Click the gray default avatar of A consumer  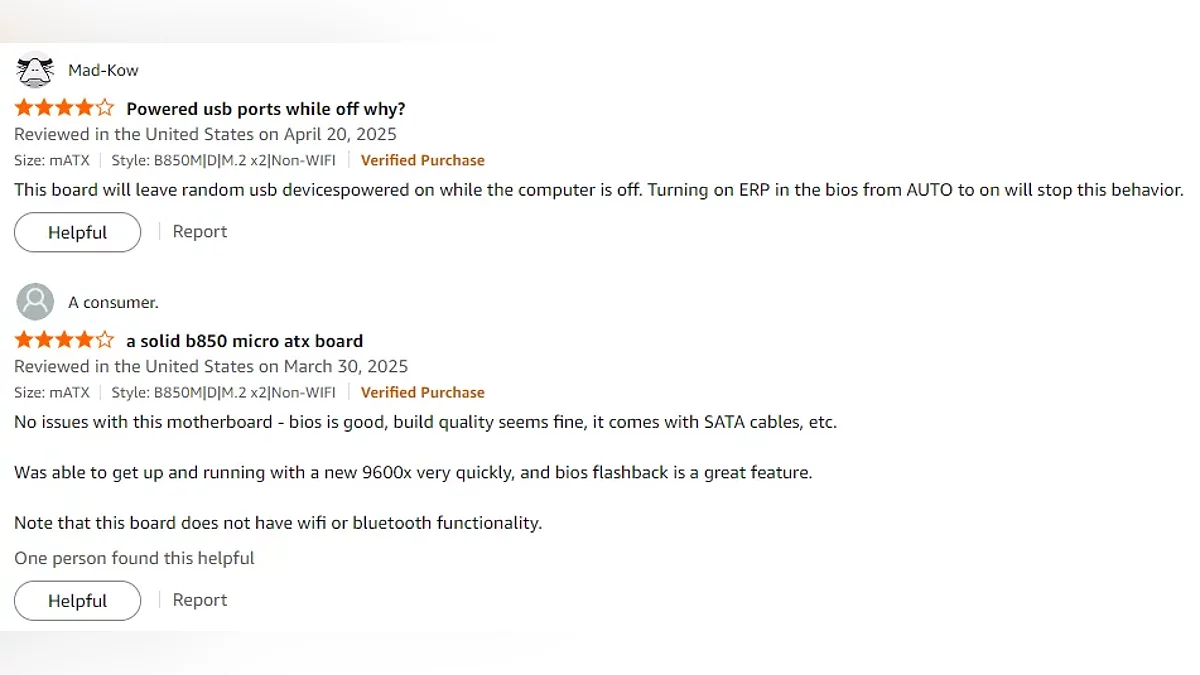(36, 301)
